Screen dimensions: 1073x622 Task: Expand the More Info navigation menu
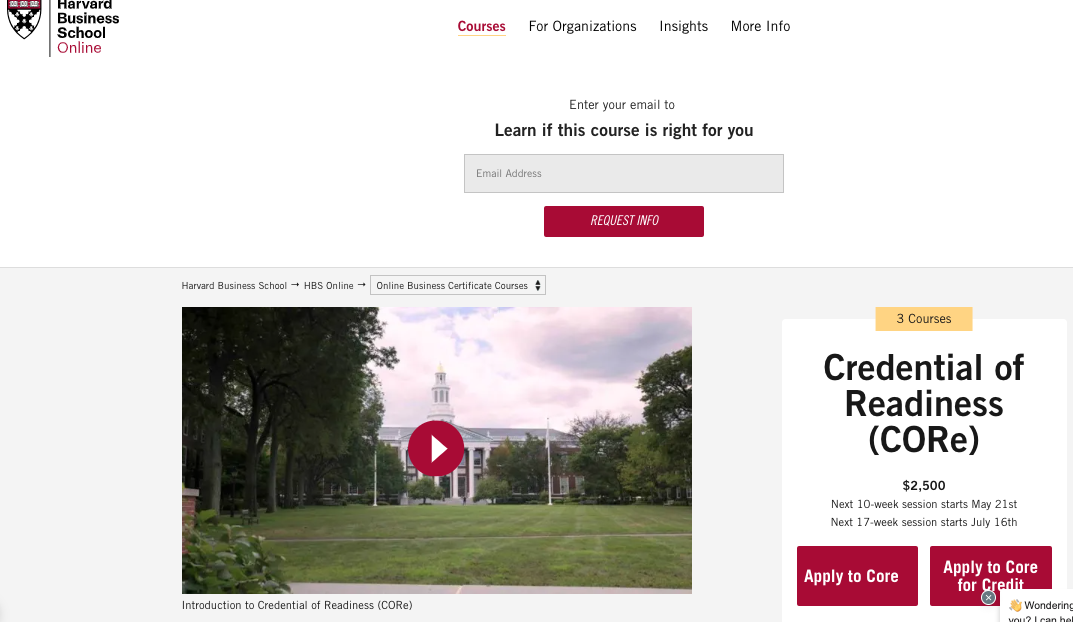coord(760,26)
